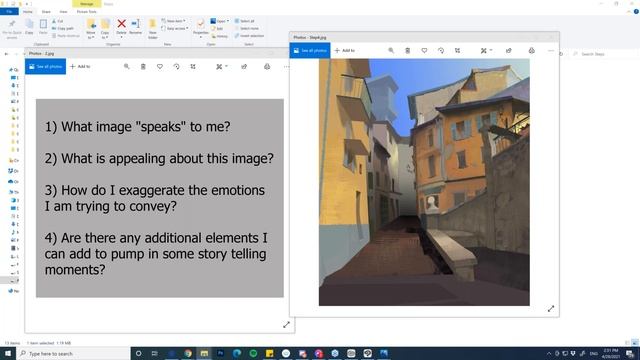Open the Picture Tools ribbon tab

(87, 11)
